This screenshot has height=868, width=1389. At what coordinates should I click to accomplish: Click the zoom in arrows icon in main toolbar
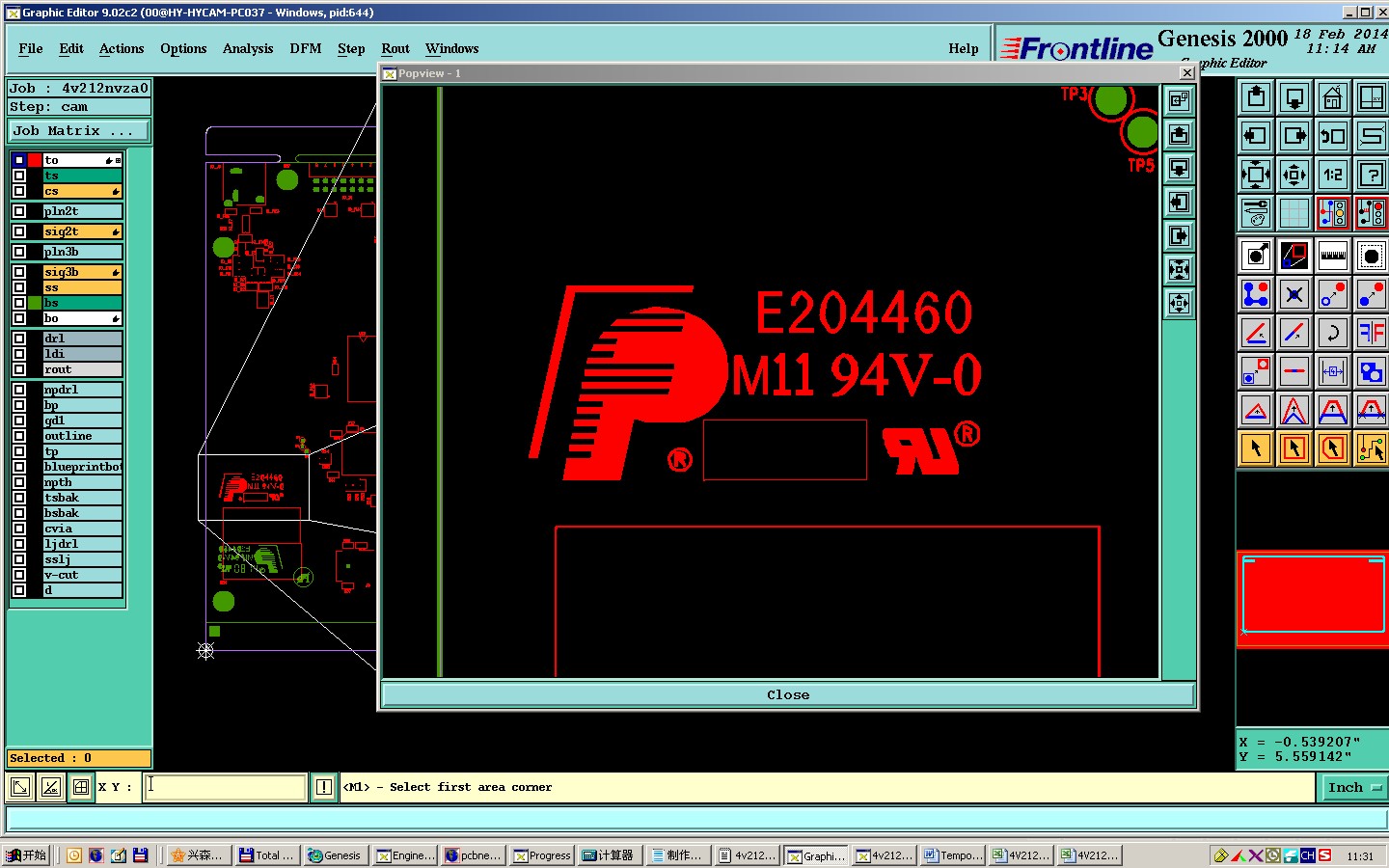1256,175
